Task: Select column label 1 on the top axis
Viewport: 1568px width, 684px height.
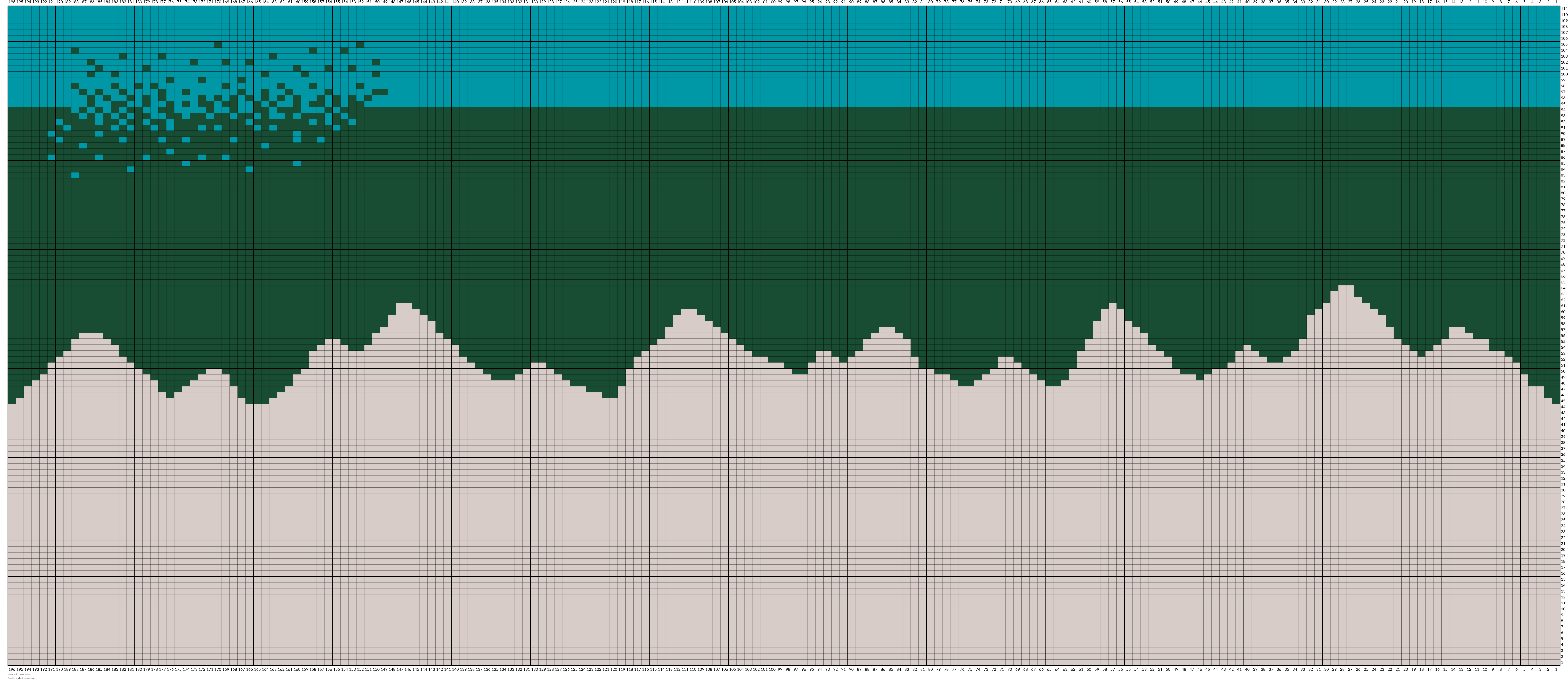Action: [1557, 2]
